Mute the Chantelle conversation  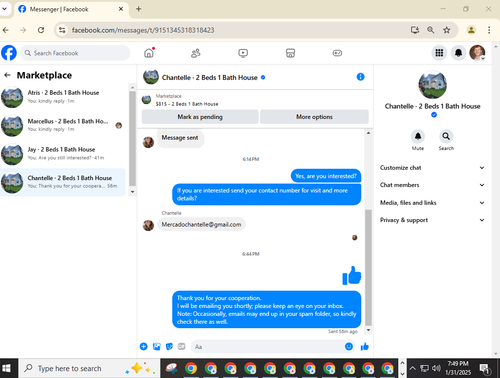tap(418, 136)
